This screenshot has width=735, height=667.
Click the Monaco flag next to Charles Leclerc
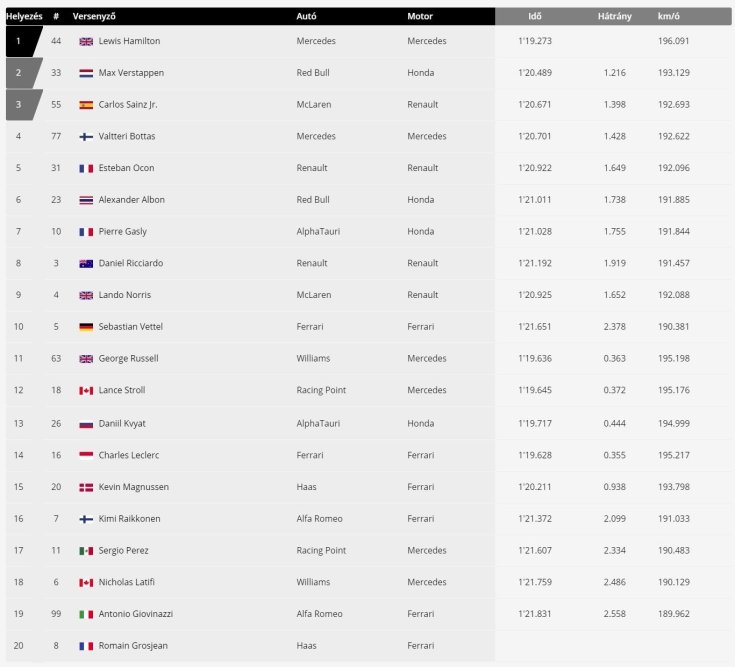point(86,455)
